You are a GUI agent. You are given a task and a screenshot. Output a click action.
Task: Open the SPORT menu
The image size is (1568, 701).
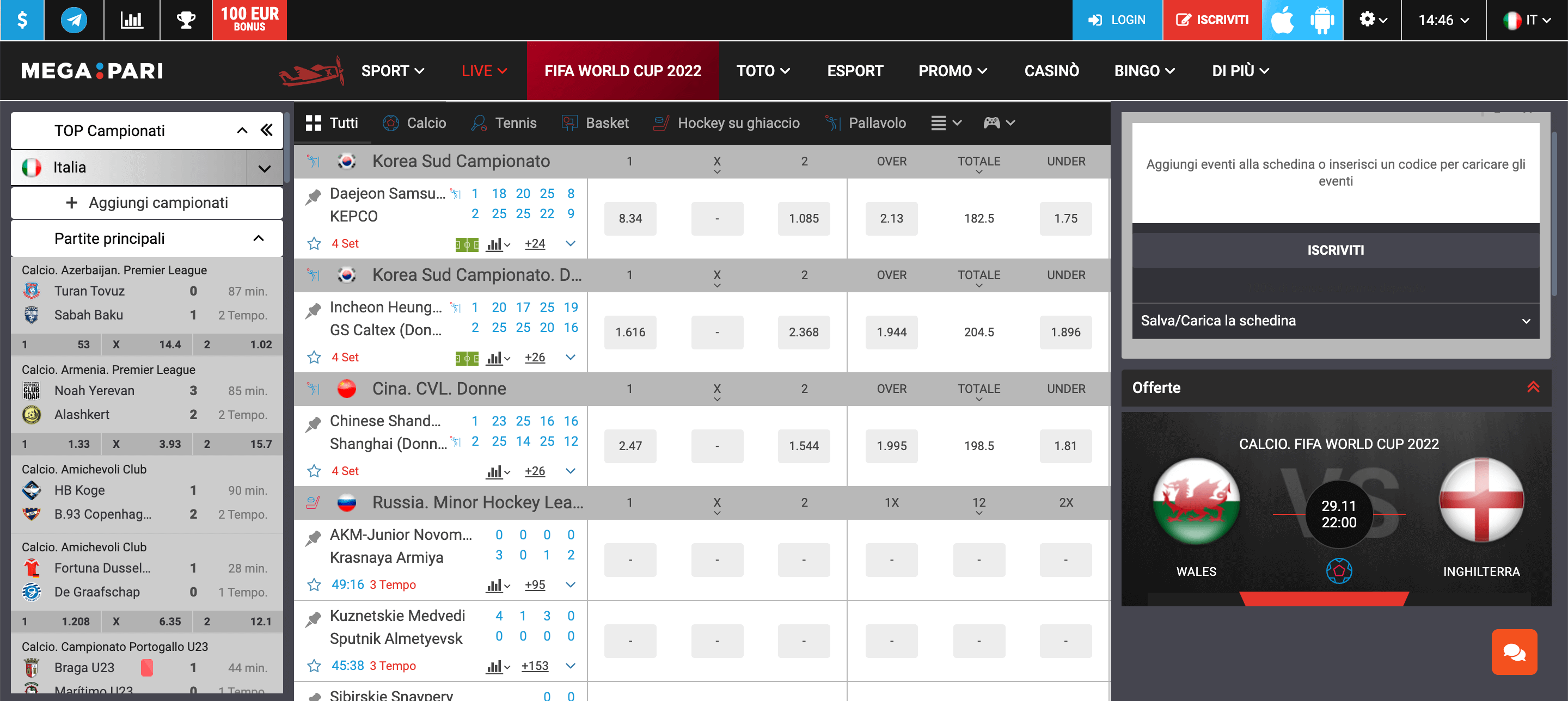(x=393, y=71)
